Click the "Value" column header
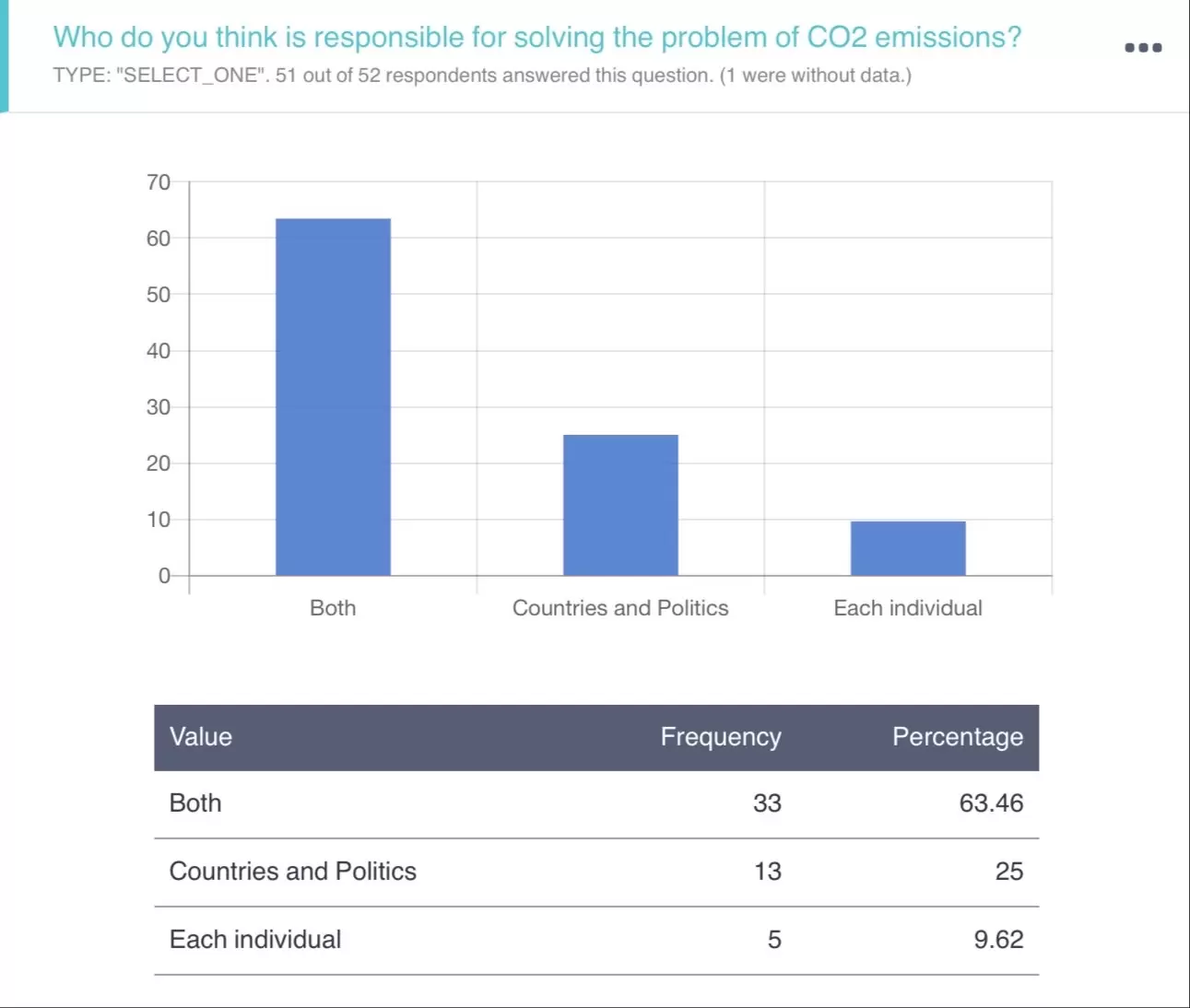Image resolution: width=1190 pixels, height=1008 pixels. coord(201,737)
